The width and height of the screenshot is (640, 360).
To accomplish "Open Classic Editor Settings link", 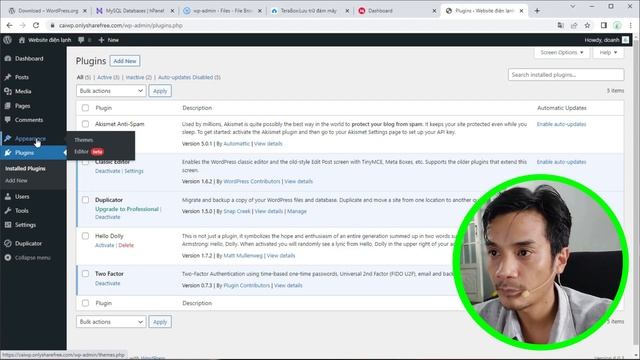I will tap(134, 171).
